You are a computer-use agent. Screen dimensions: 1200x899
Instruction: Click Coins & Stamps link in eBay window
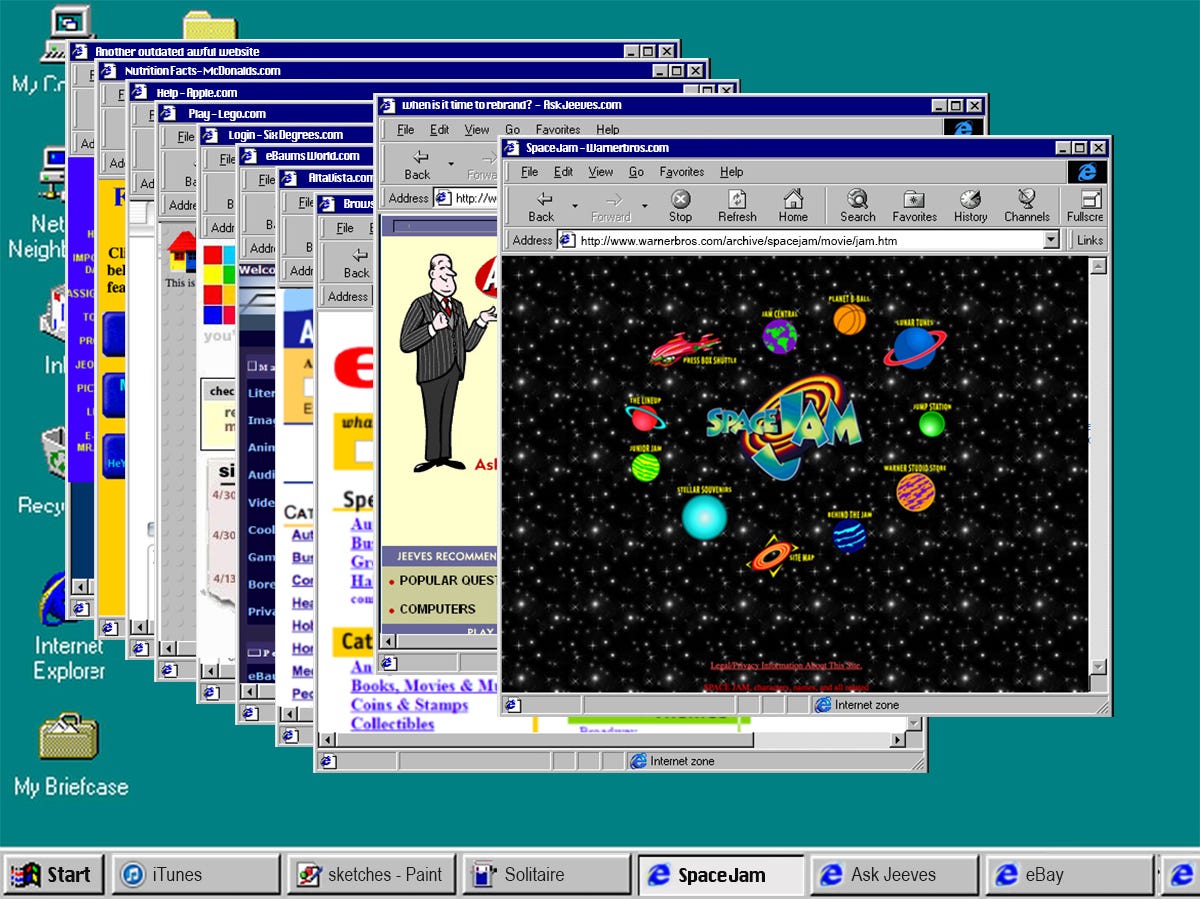pyautogui.click(x=409, y=705)
